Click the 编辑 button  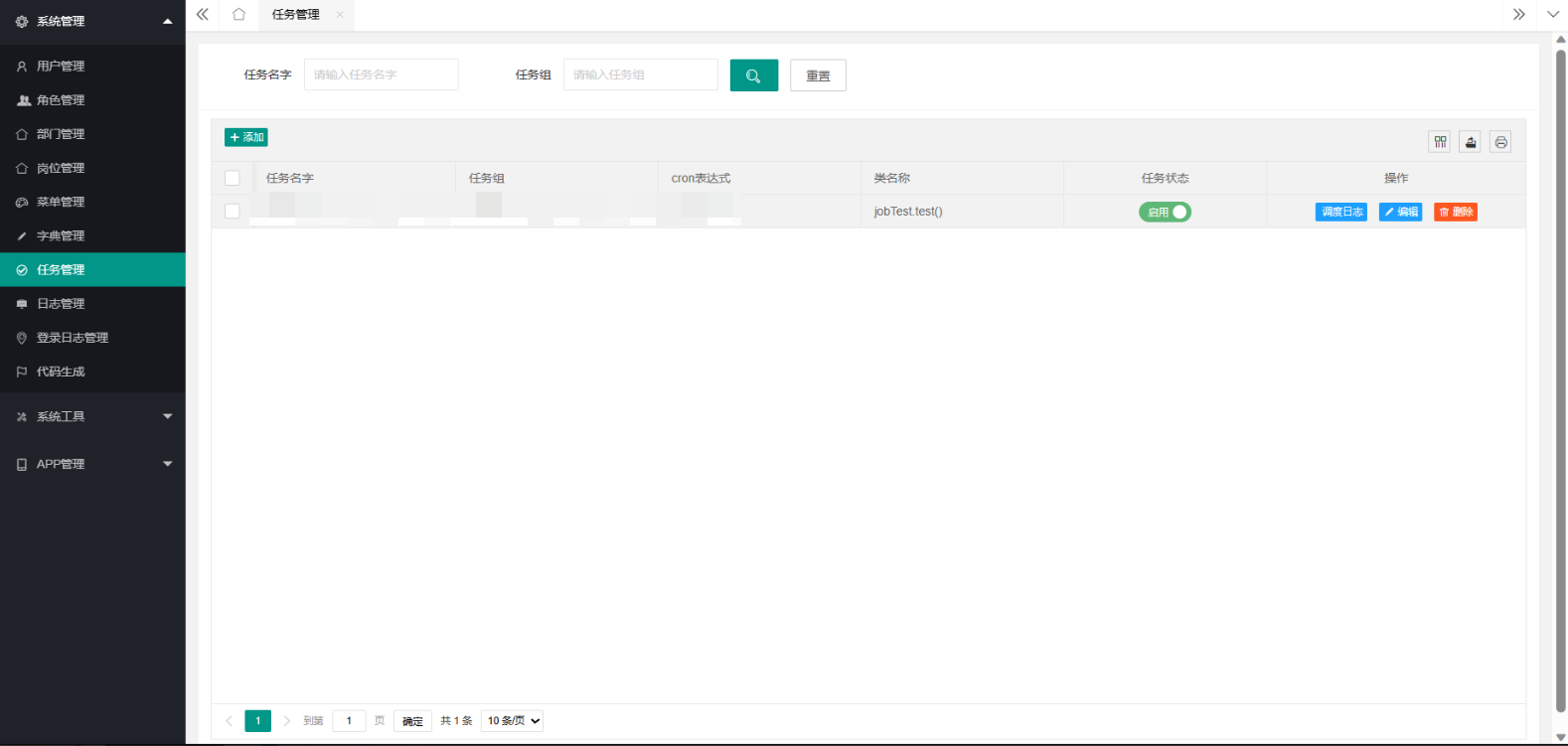[x=1401, y=212]
